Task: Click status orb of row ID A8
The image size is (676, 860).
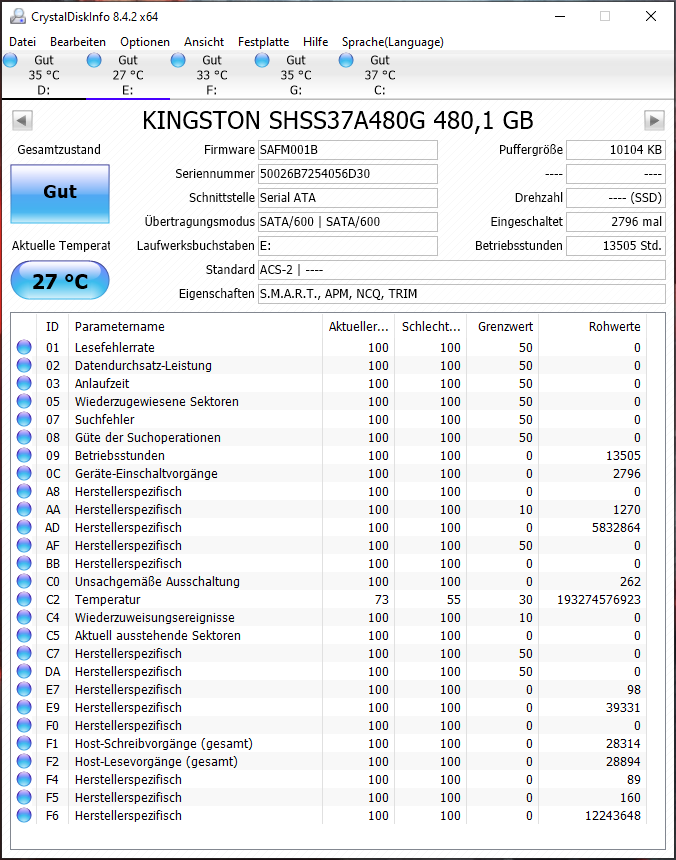Action: [x=24, y=491]
